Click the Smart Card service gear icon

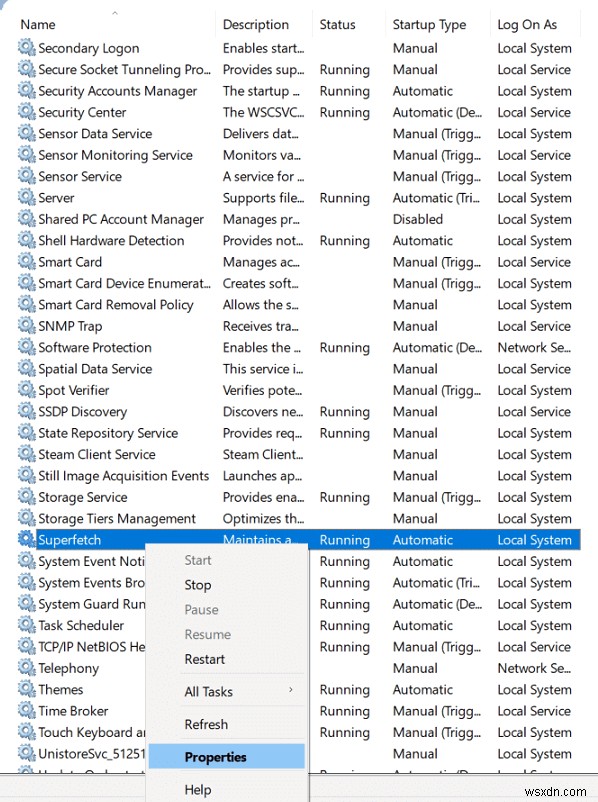point(27,261)
